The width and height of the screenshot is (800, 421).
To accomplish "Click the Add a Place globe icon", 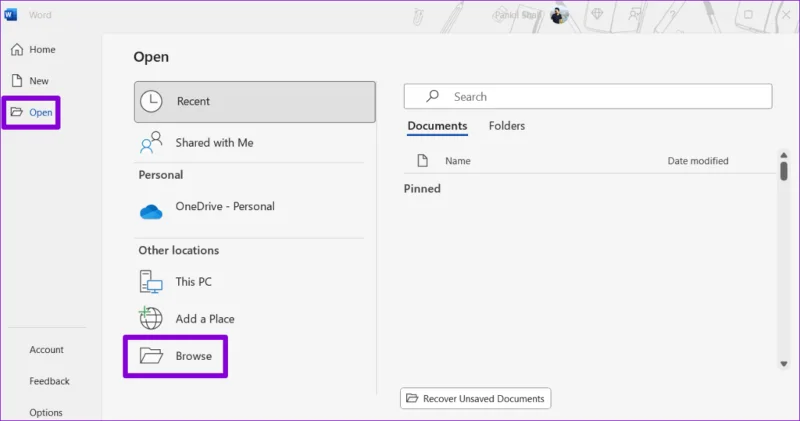I will pyautogui.click(x=151, y=318).
